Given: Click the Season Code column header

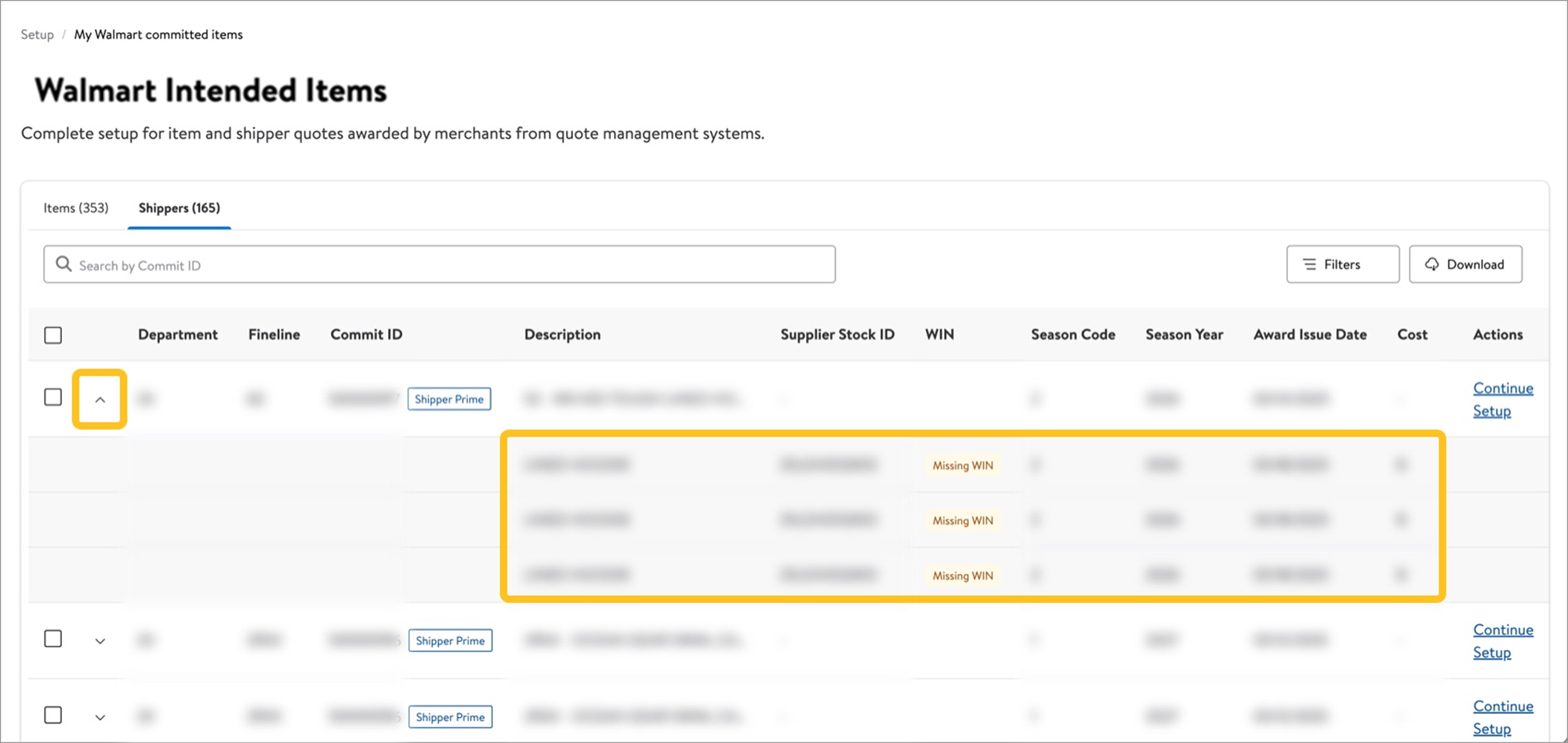Looking at the screenshot, I should click(x=1073, y=335).
